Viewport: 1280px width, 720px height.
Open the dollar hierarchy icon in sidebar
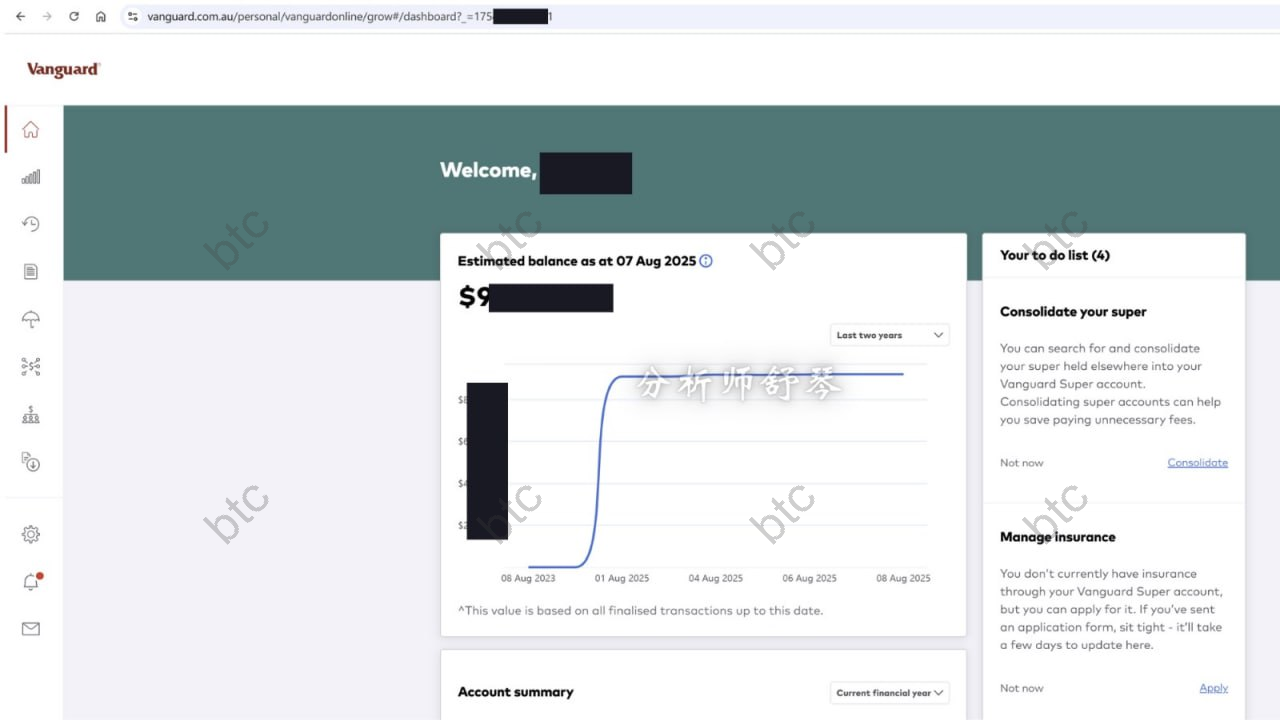31,414
